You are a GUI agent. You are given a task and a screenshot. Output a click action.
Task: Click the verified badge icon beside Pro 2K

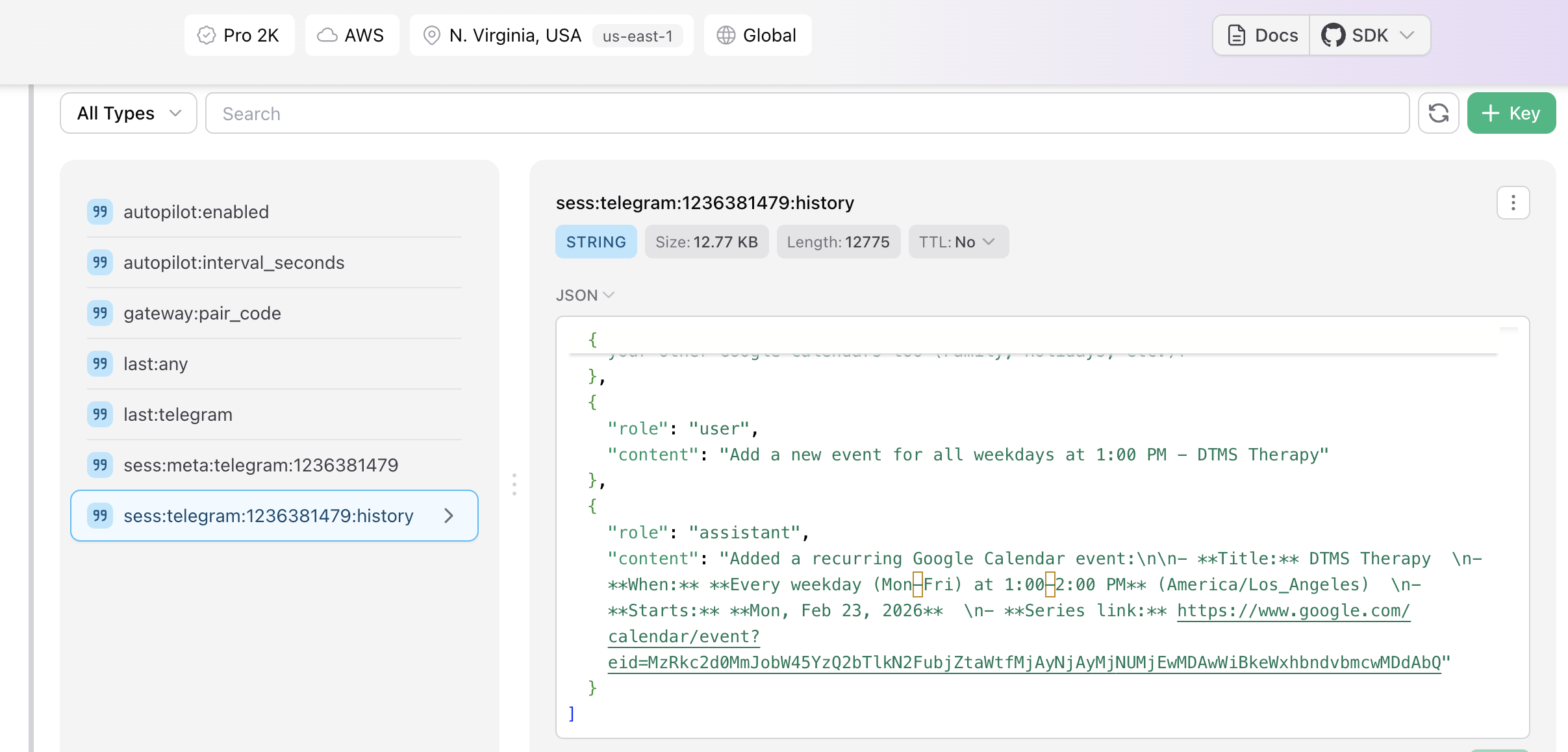pos(207,35)
